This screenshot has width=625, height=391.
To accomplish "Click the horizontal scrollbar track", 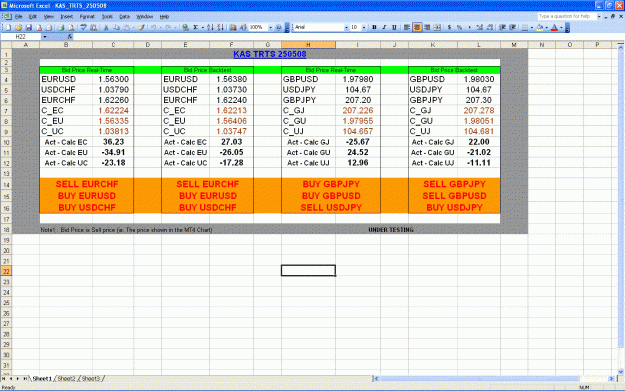I will point(593,379).
